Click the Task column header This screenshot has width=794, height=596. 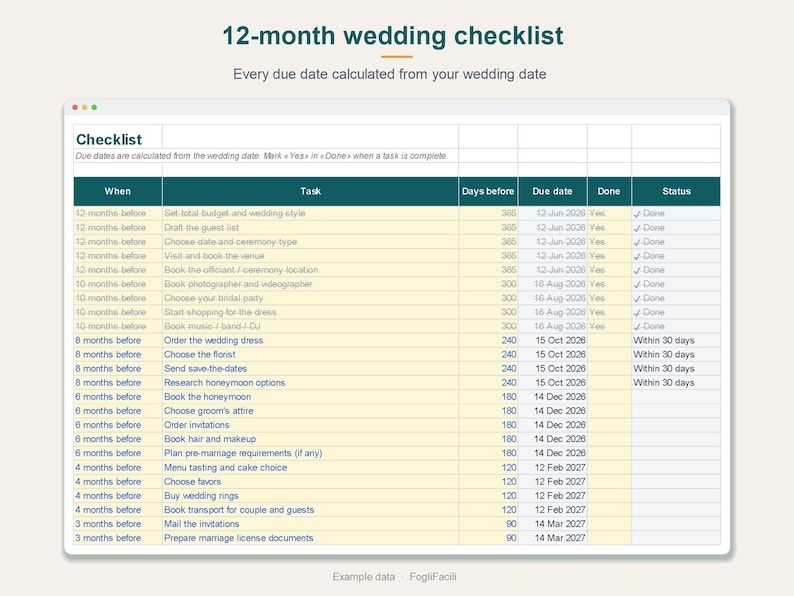310,191
